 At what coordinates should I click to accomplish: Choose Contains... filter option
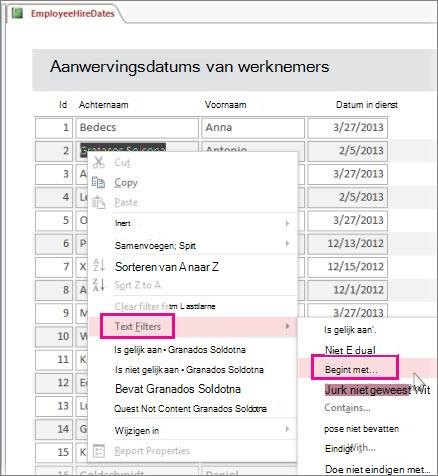pyautogui.click(x=347, y=408)
